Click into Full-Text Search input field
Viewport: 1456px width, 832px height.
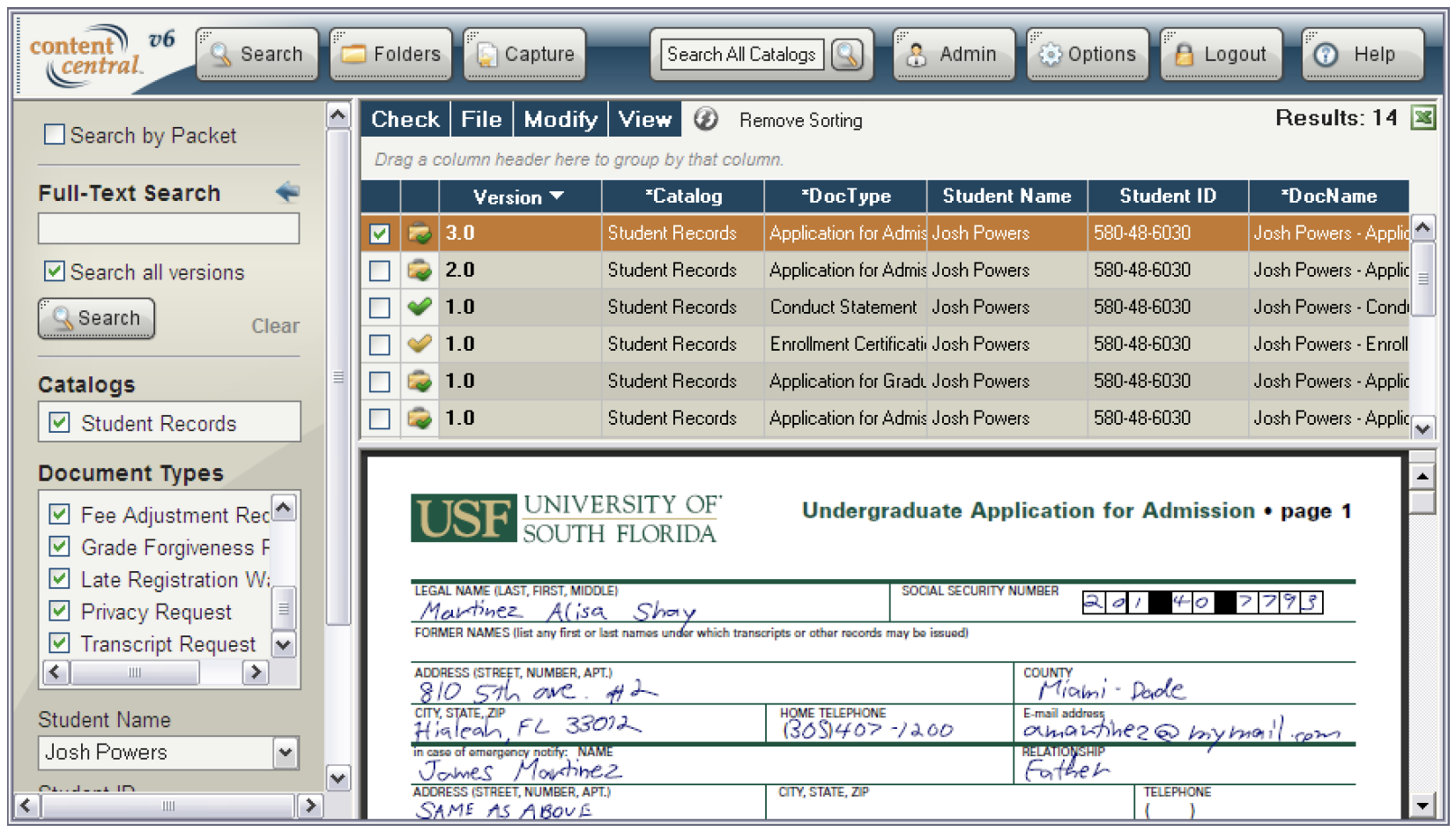coord(168,228)
